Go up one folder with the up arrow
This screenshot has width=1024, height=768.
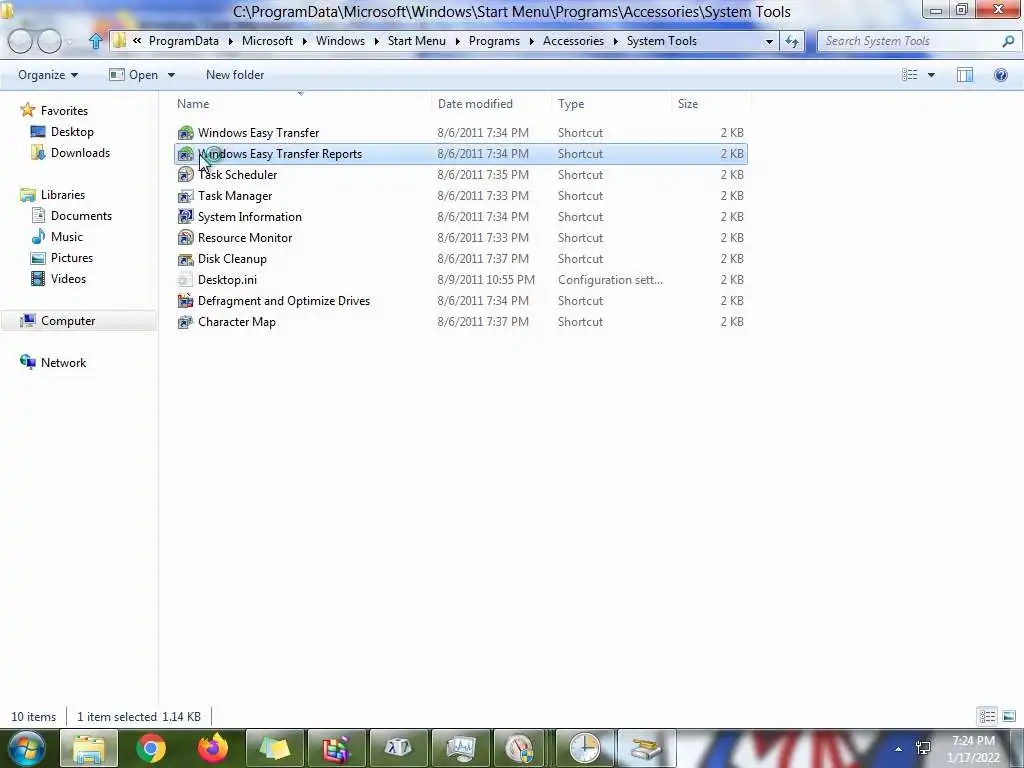[95, 41]
